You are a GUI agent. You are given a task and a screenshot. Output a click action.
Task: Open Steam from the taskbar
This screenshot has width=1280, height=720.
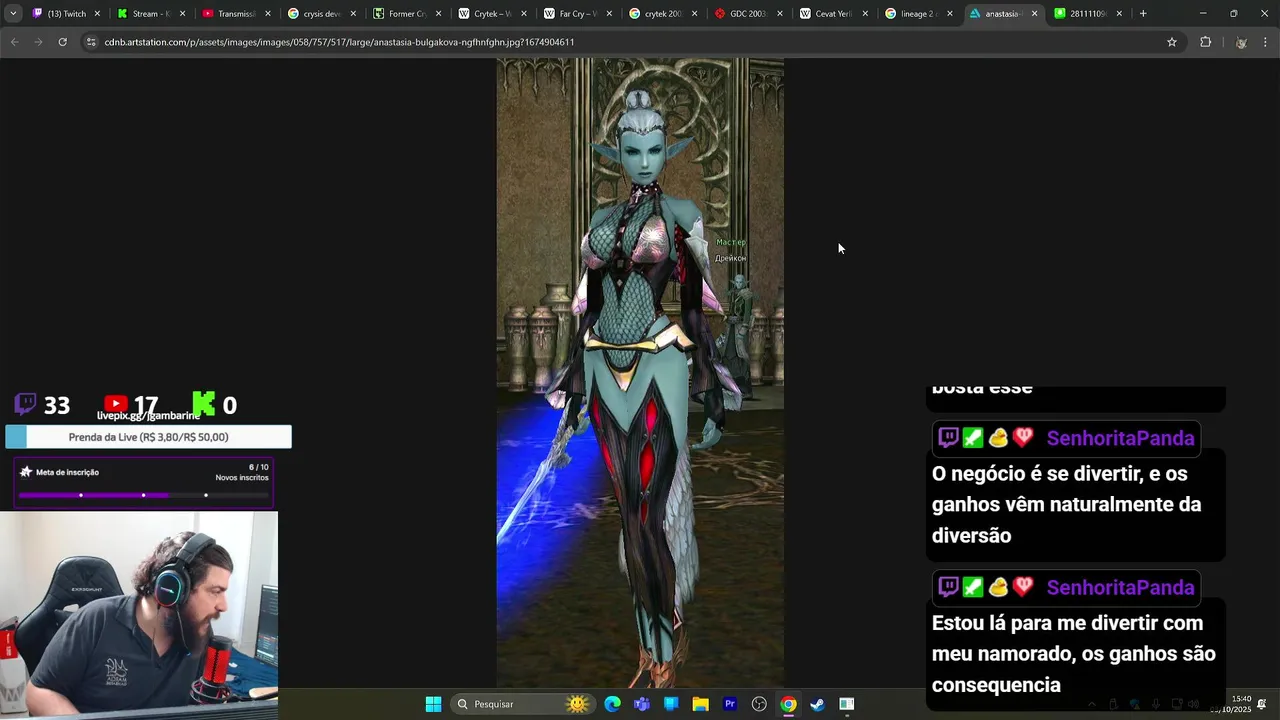pyautogui.click(x=817, y=704)
